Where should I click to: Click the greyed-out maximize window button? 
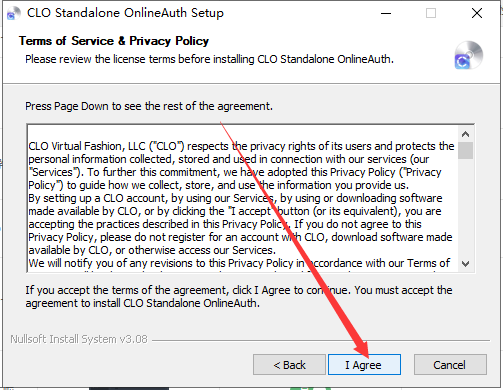click(x=431, y=13)
